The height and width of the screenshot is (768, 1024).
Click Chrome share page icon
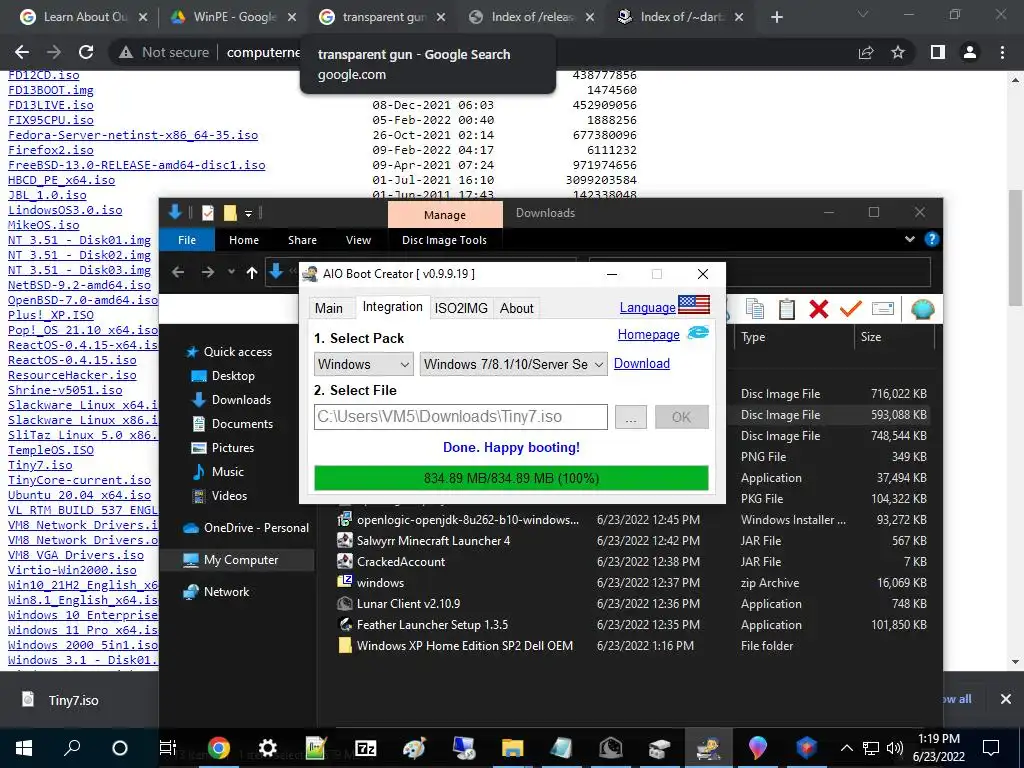[x=866, y=52]
